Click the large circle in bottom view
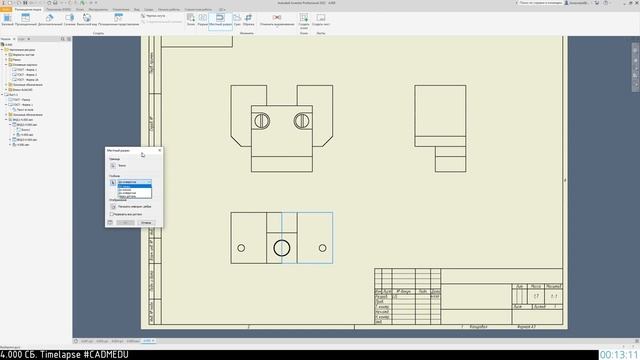Viewport: 640px width, 360px height. (282, 248)
